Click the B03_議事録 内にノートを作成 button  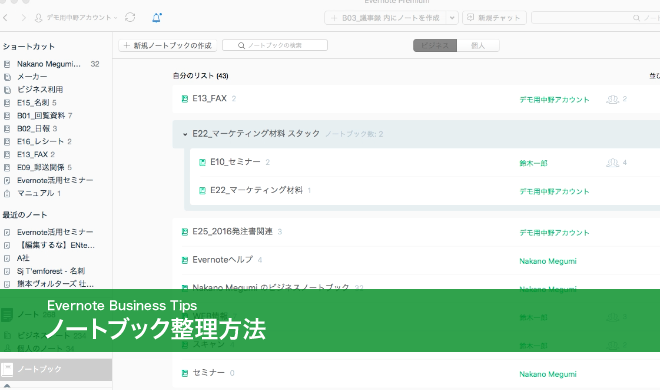pyautogui.click(x=386, y=18)
